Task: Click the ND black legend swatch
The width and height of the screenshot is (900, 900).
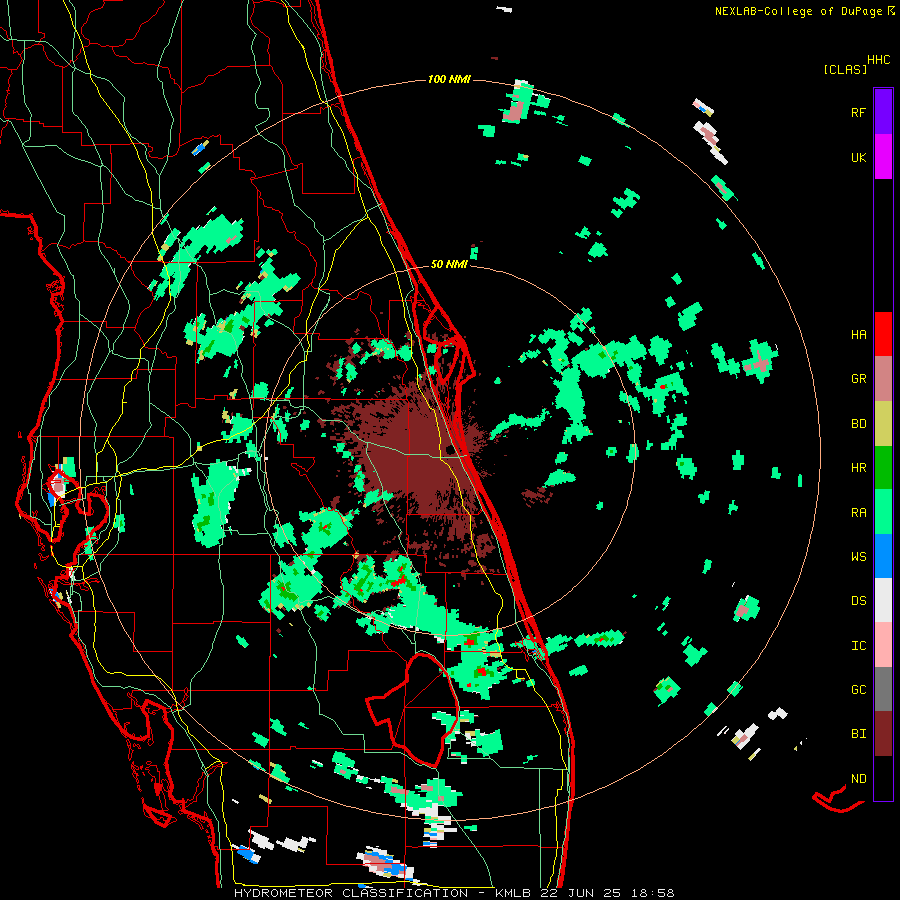Action: pyautogui.click(x=883, y=778)
